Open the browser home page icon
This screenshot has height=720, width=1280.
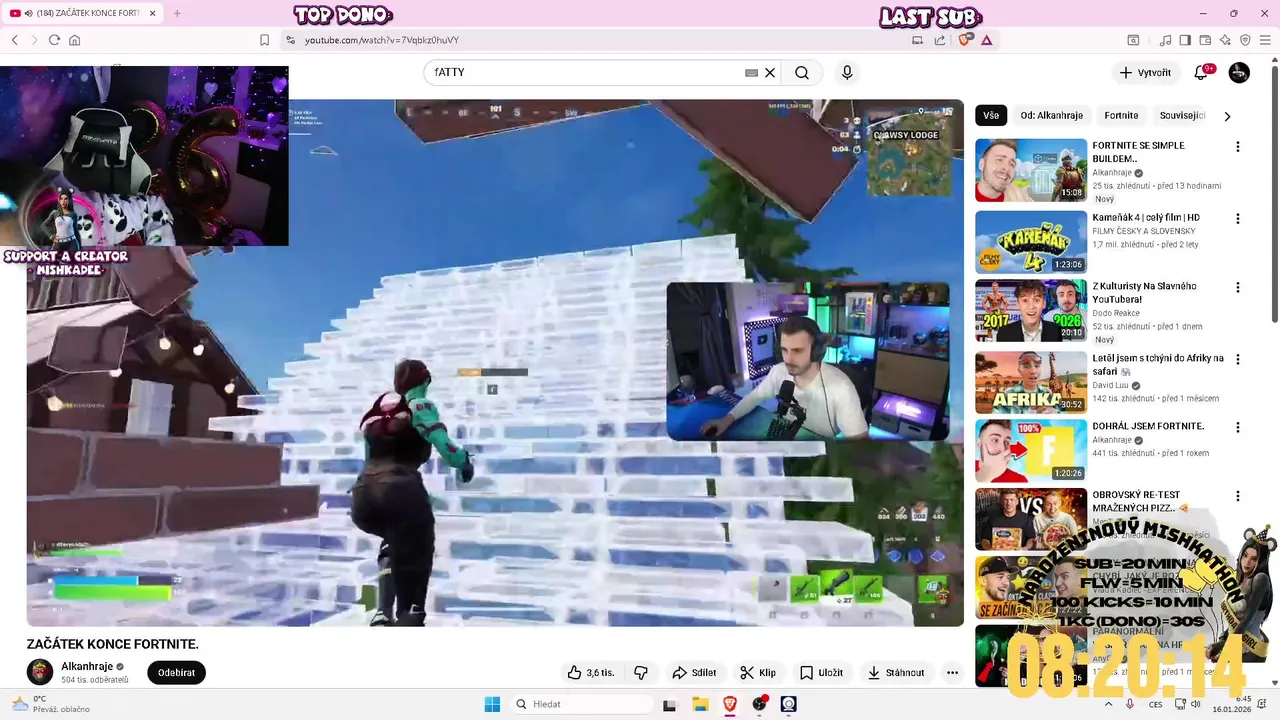[74, 40]
